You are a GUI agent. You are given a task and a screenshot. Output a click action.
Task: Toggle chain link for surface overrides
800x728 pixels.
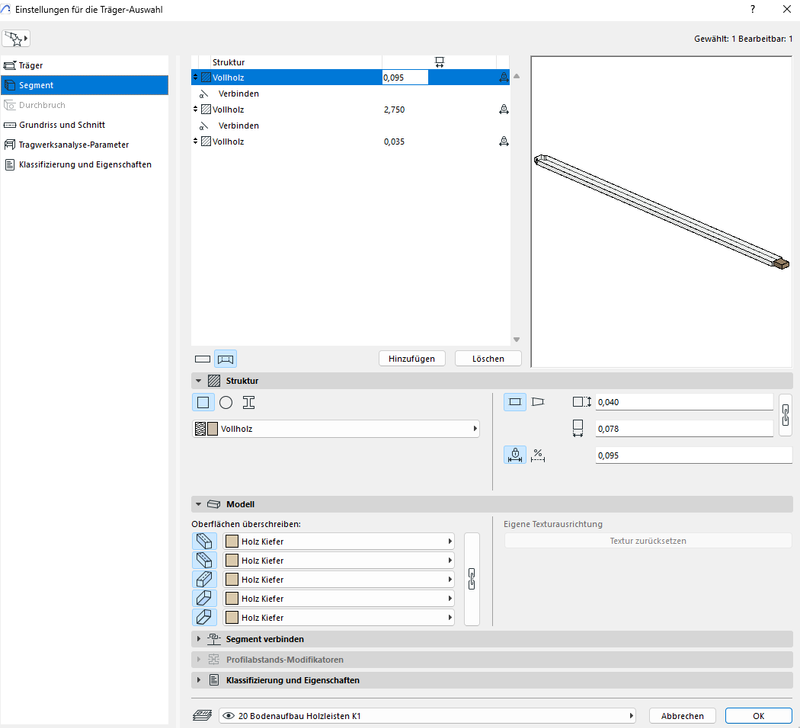(x=472, y=579)
